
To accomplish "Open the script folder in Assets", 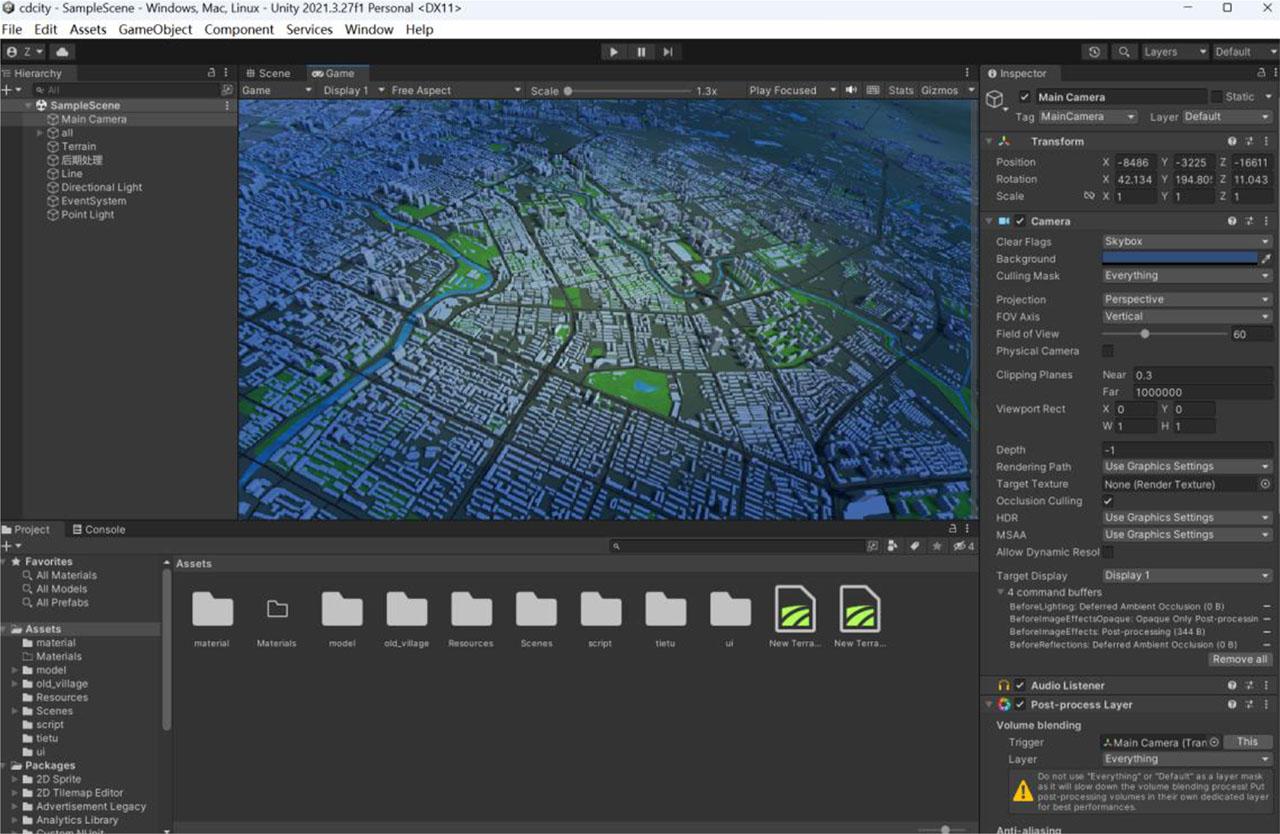I will [x=600, y=610].
